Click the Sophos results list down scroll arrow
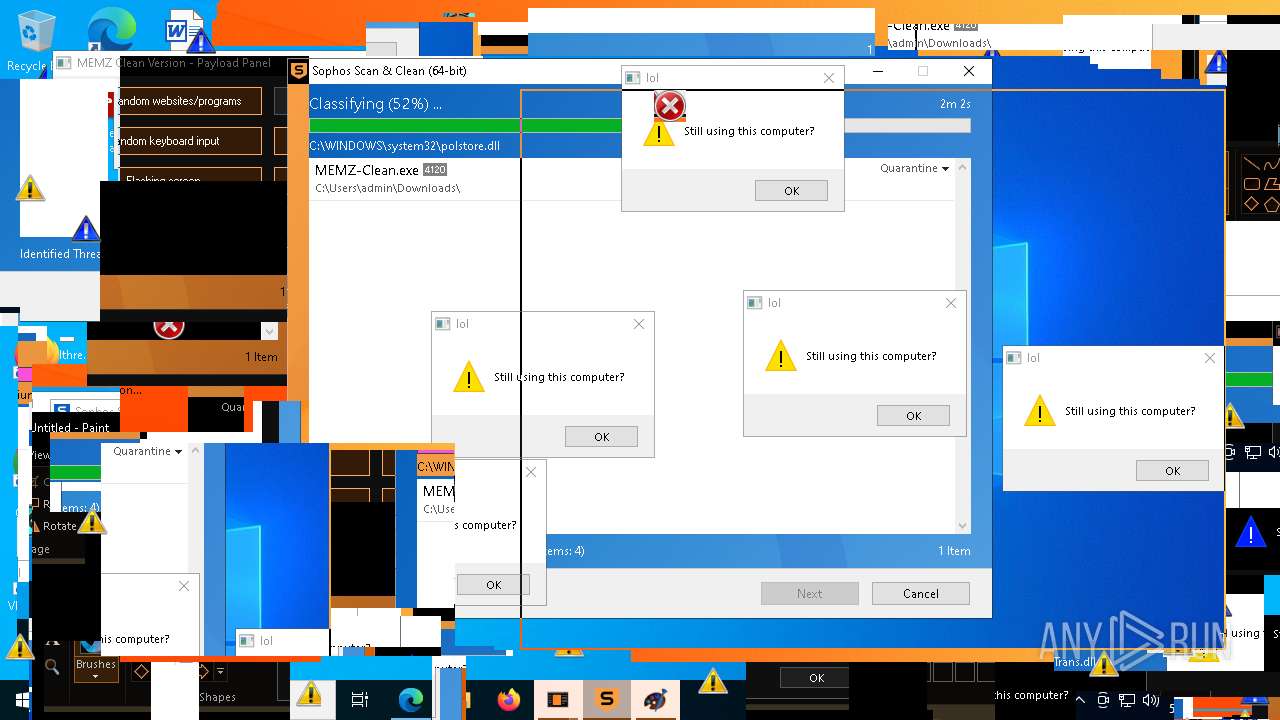1280x720 pixels. click(962, 526)
